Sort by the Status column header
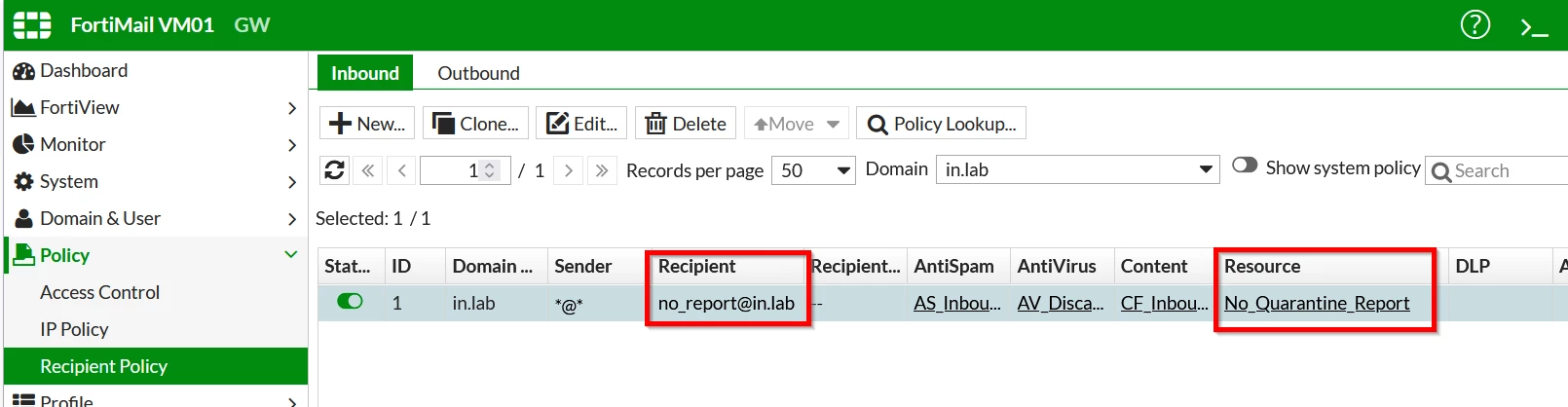1568x407 pixels. click(348, 266)
